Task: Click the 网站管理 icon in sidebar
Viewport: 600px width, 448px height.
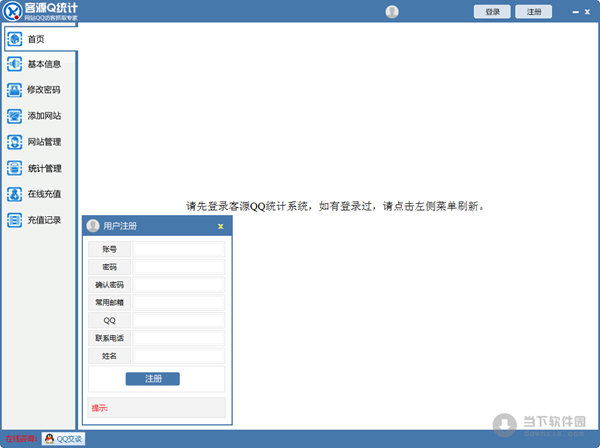Action: pyautogui.click(x=15, y=142)
